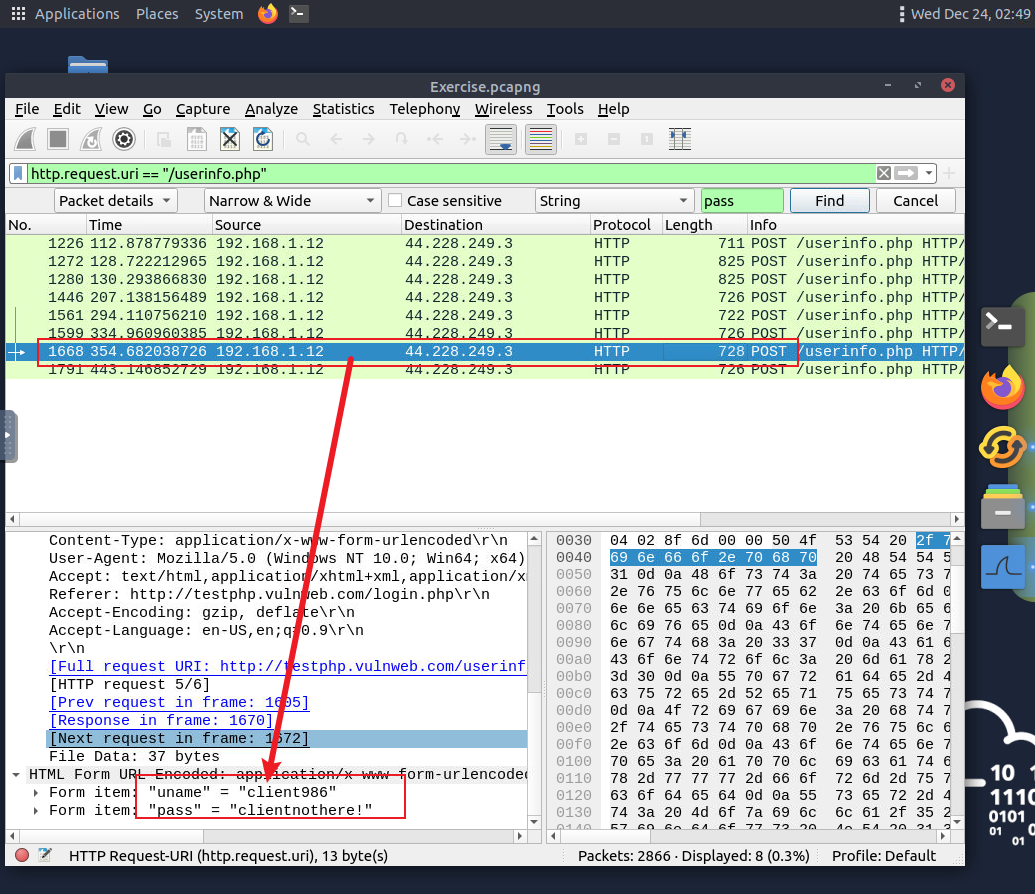Viewport: 1035px width, 894px height.
Task: Go to next packet arrow icon
Action: pyautogui.click(x=369, y=139)
